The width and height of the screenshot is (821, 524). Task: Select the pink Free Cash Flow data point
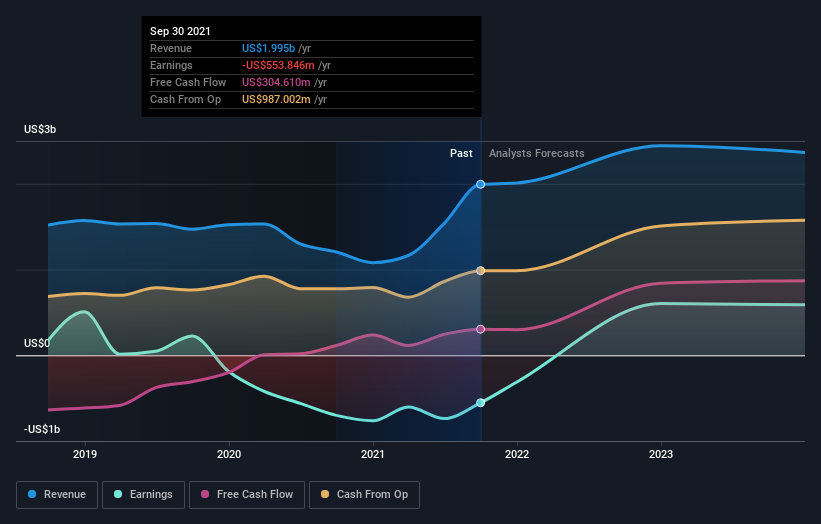480,329
